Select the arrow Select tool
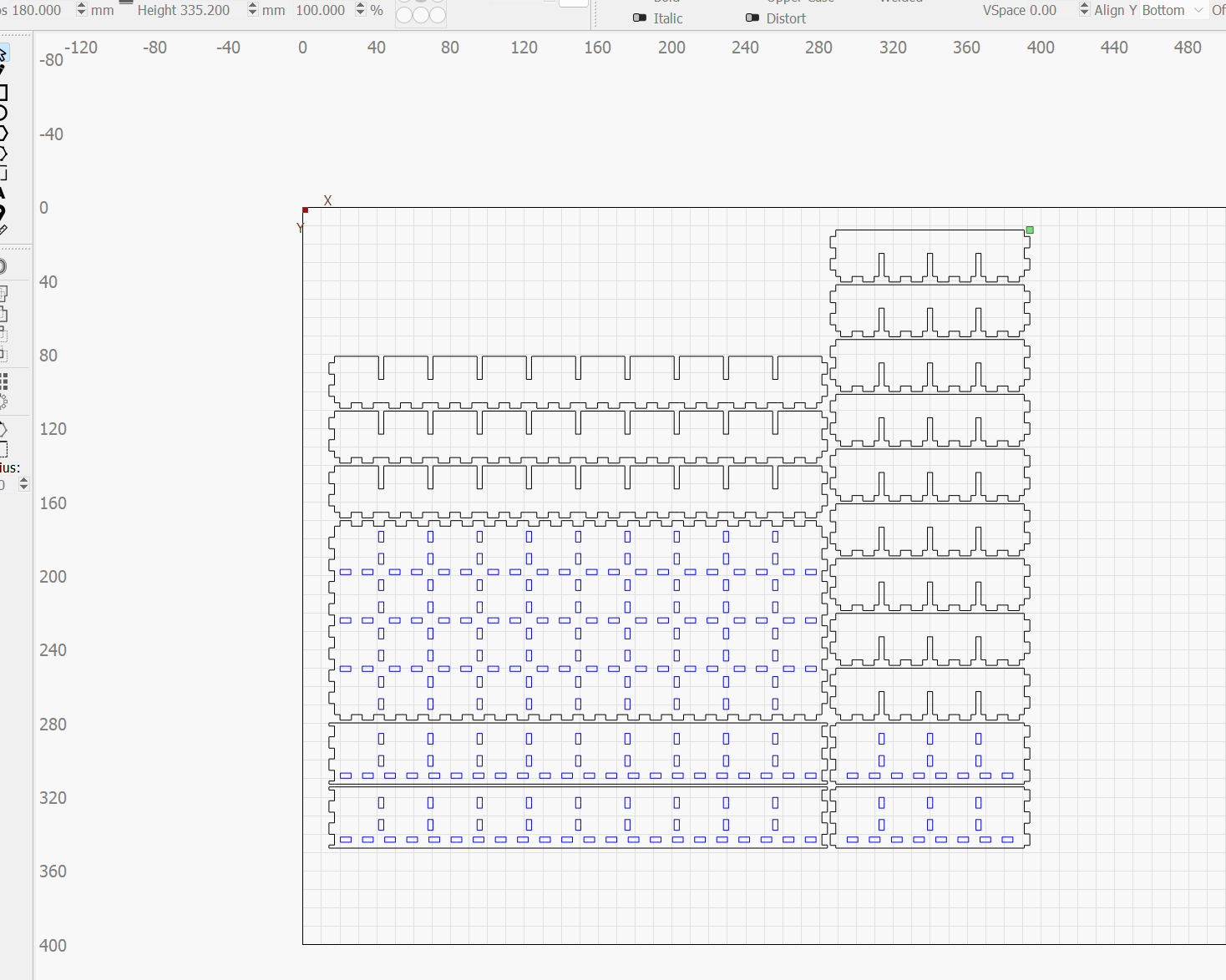 coord(3,54)
